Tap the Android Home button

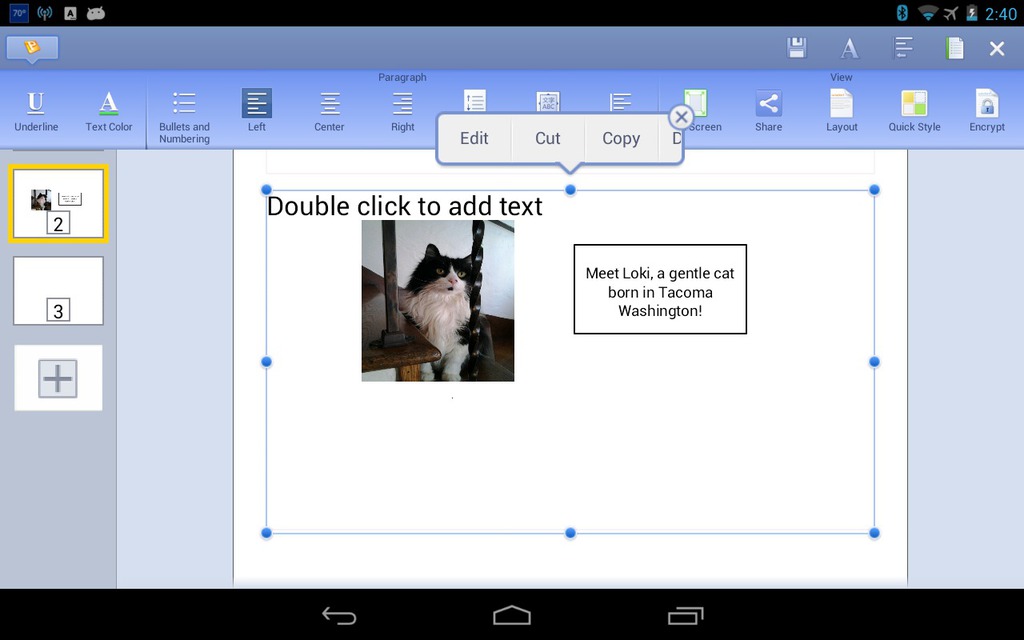(x=512, y=615)
